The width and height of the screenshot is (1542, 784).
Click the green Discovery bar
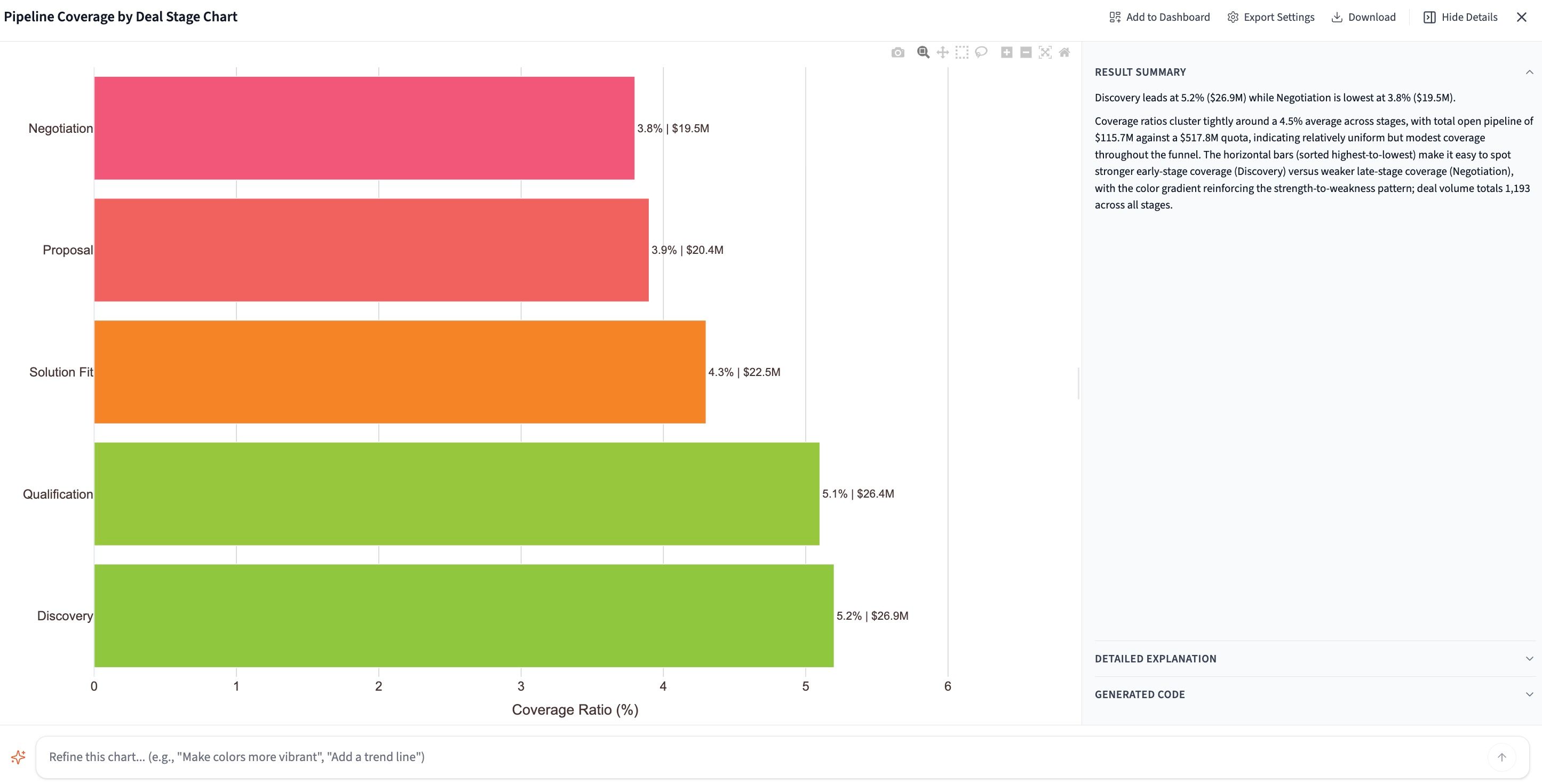[463, 615]
